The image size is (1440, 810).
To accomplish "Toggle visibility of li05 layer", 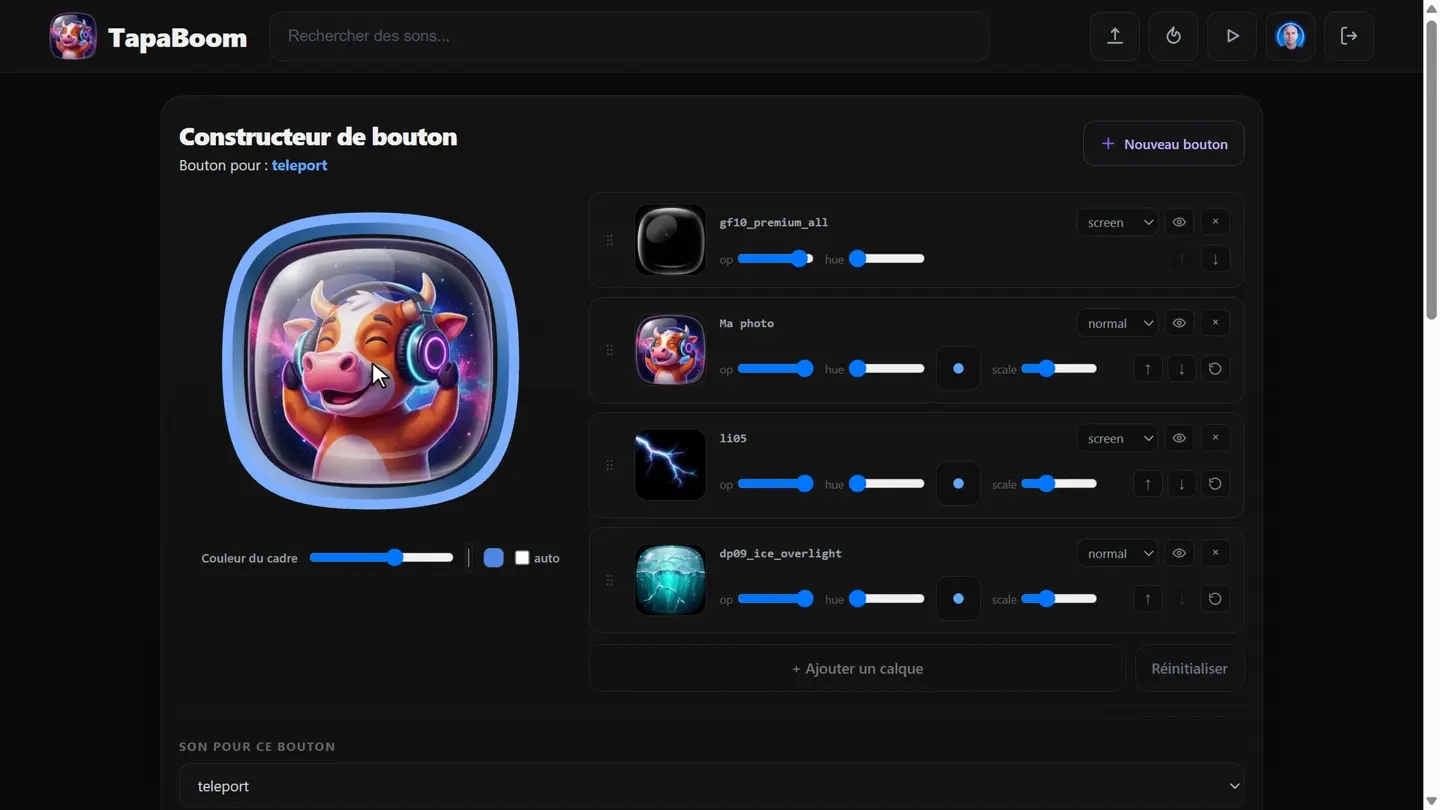I will [x=1179, y=438].
